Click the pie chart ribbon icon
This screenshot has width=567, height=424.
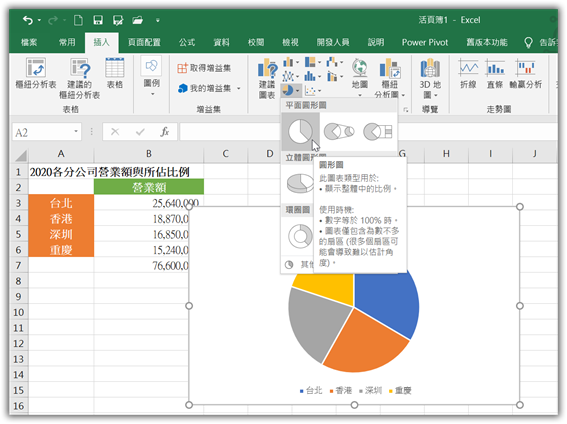(x=288, y=90)
